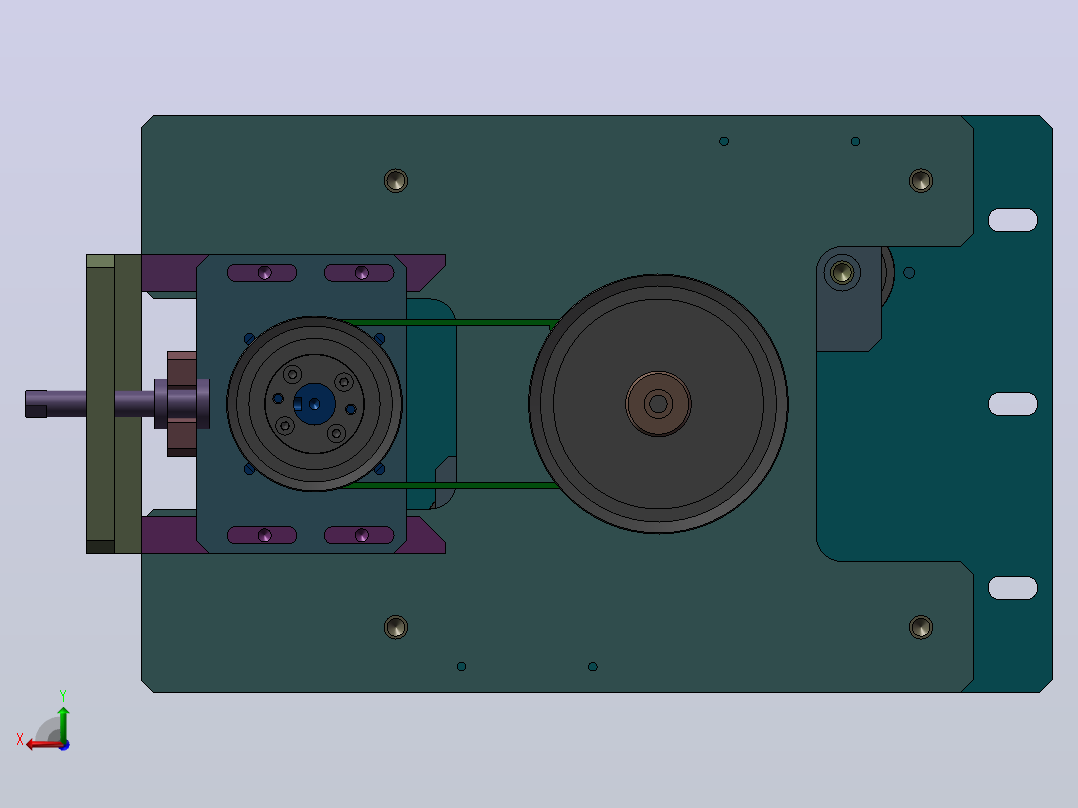Viewport: 1078px width, 808px height.
Task: Select the small hole right of idler bracket
Action: (909, 273)
